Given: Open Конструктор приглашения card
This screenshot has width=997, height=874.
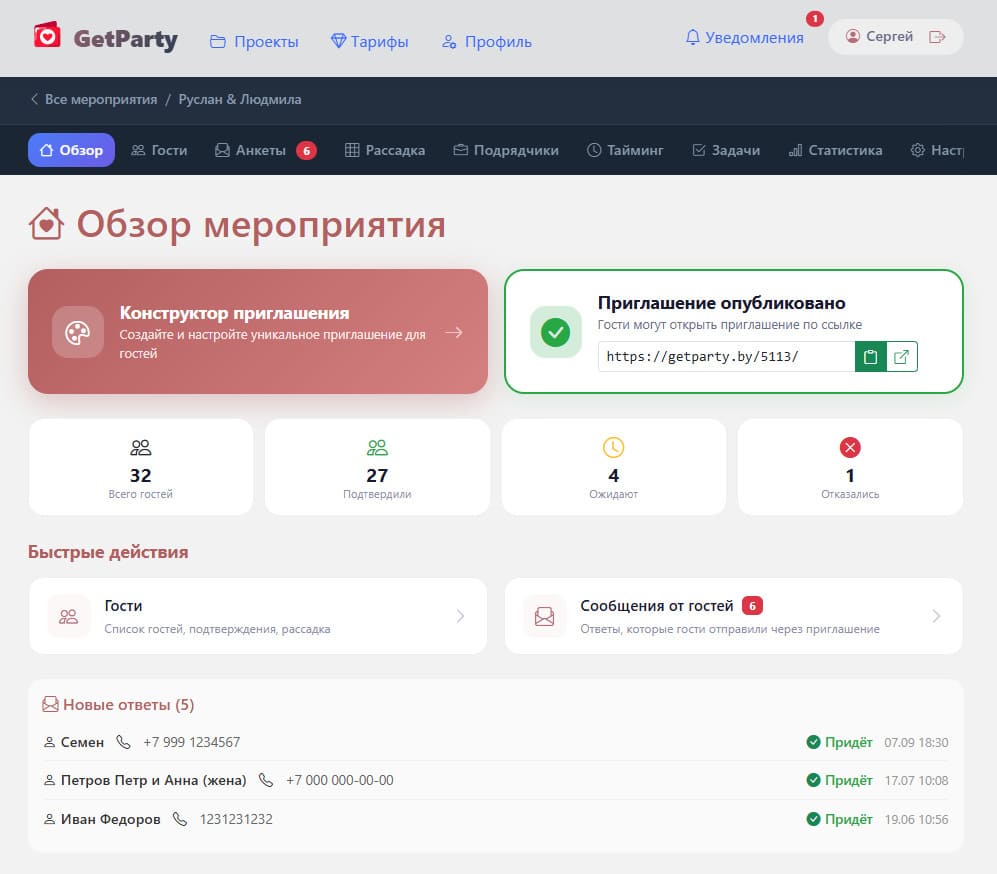Looking at the screenshot, I should pos(258,331).
